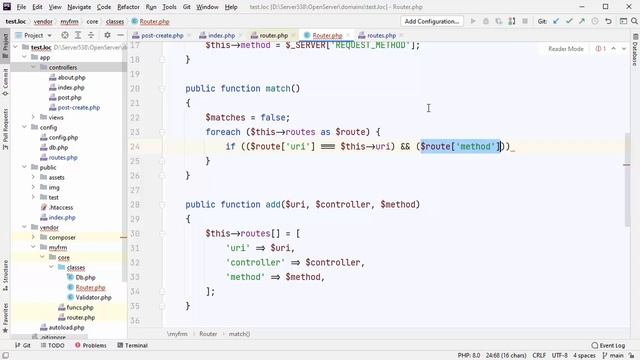Switch to routes.php editor tab
This screenshot has width=640, height=360.
tap(381, 36)
